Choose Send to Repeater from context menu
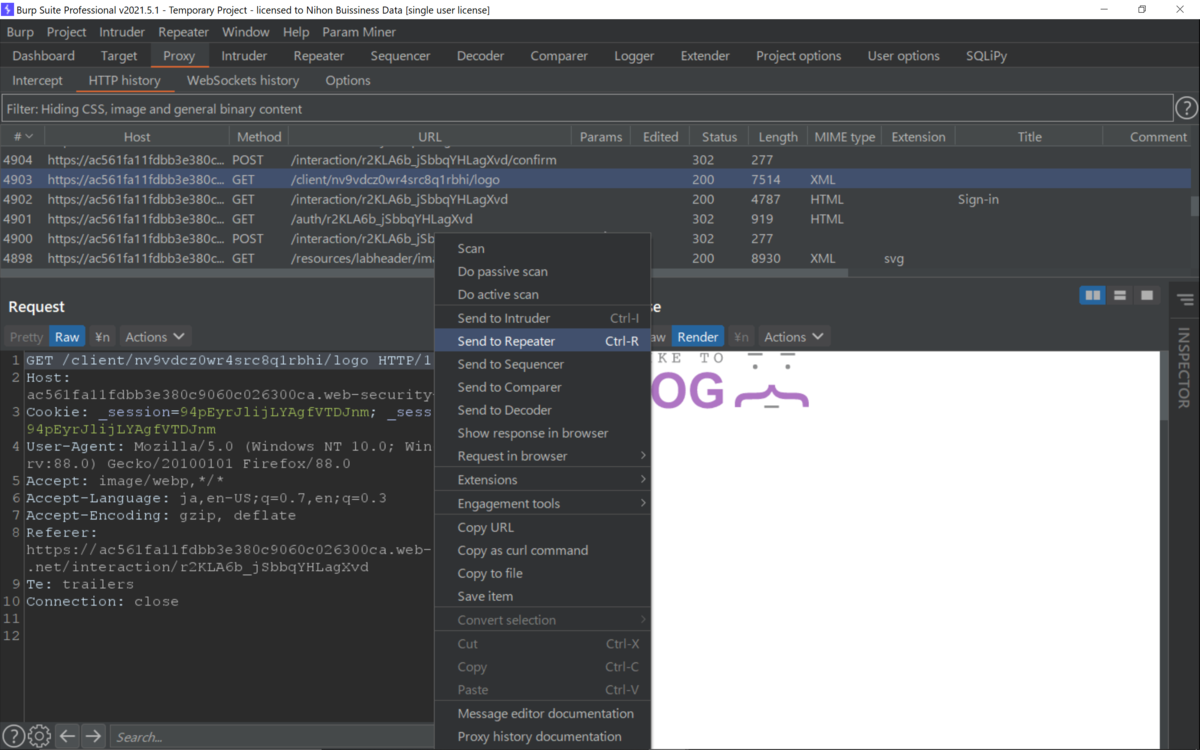 click(x=542, y=341)
